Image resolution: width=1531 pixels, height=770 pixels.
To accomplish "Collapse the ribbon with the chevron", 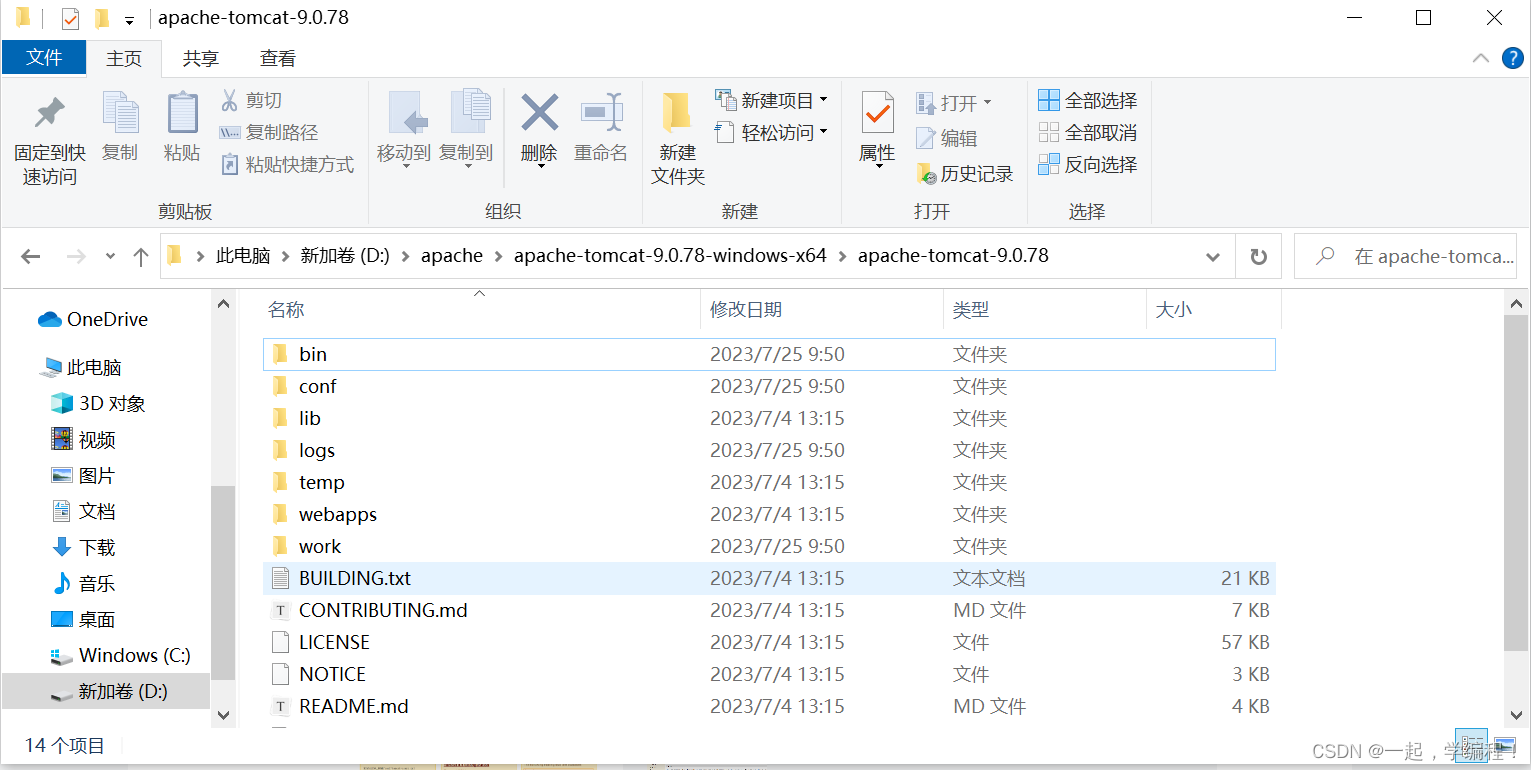I will pyautogui.click(x=1481, y=58).
